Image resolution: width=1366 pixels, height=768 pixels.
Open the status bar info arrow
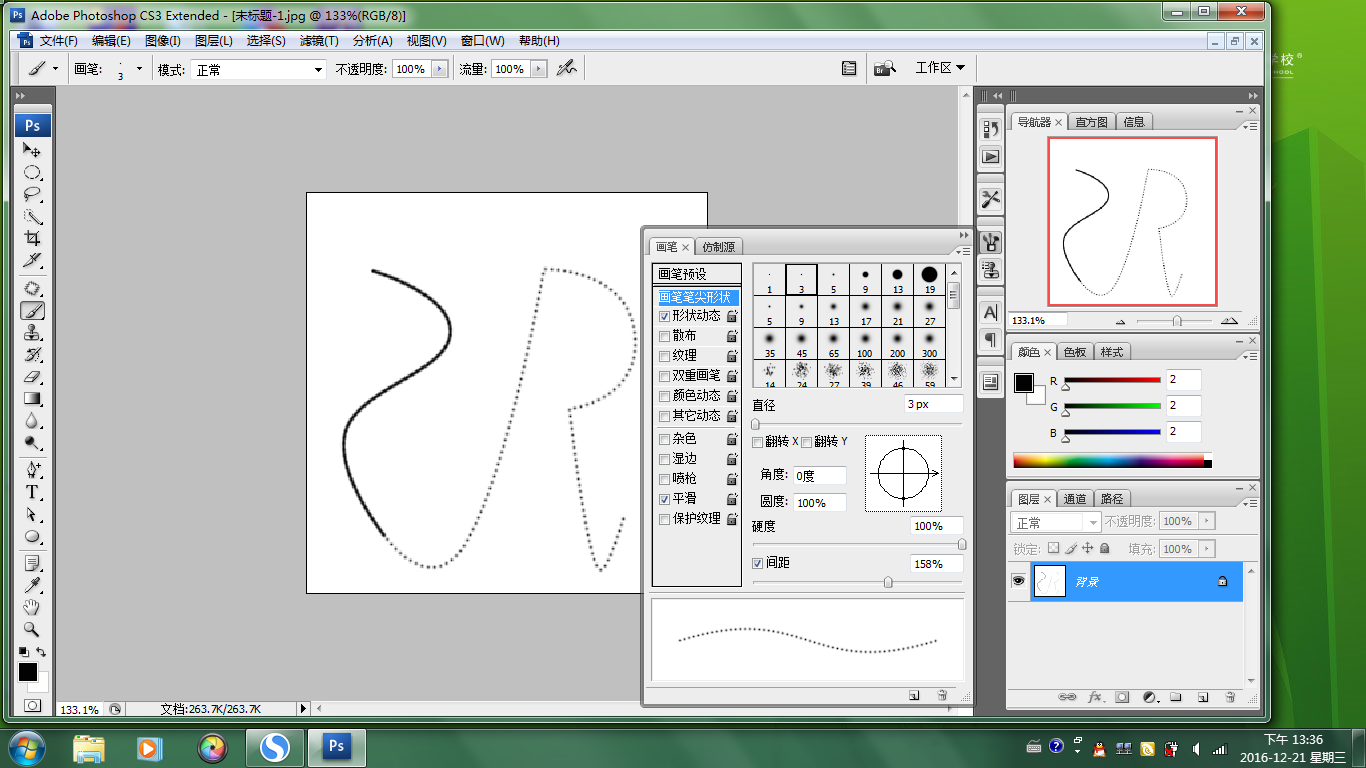(x=304, y=709)
